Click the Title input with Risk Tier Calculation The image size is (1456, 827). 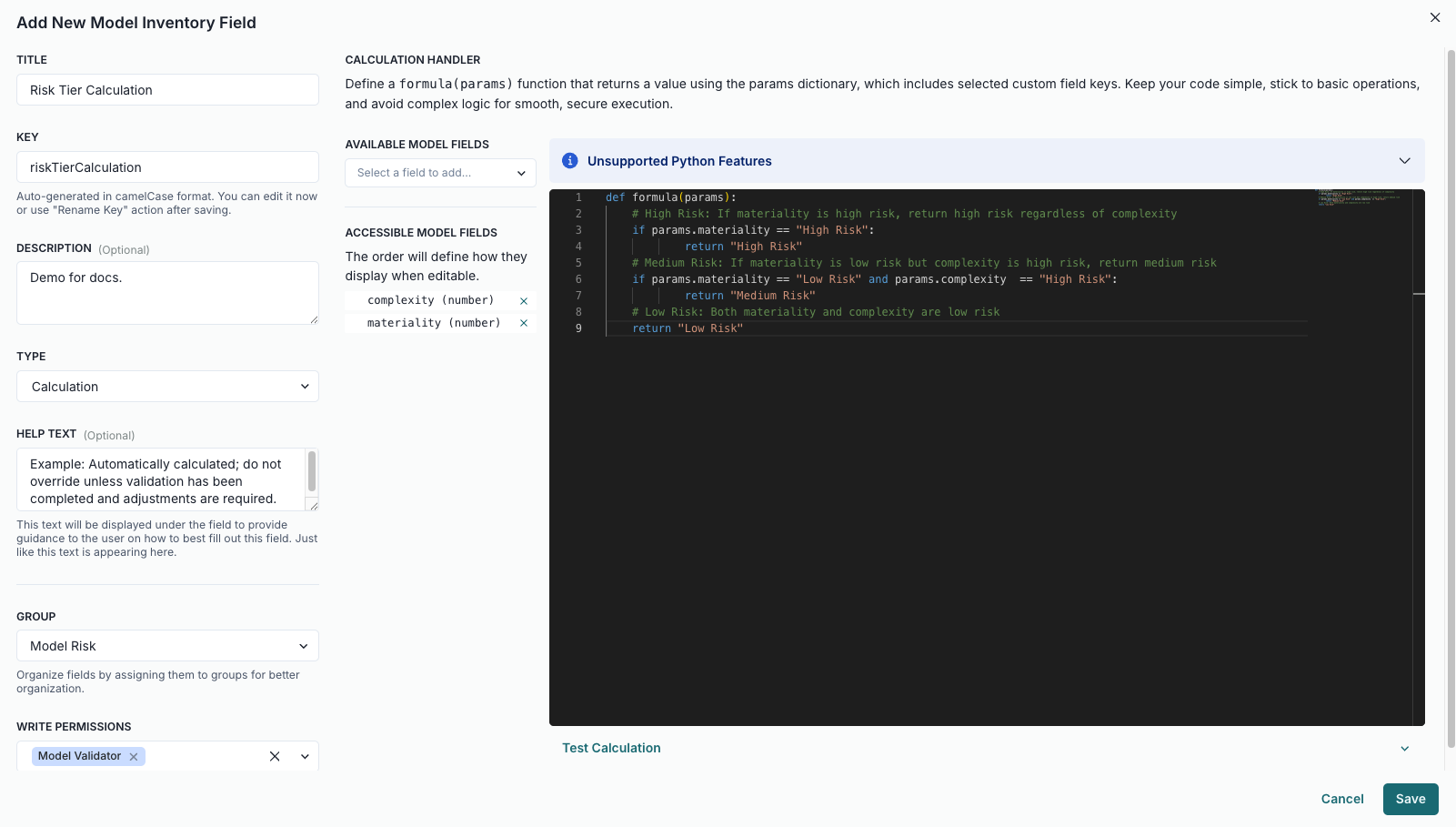click(167, 90)
